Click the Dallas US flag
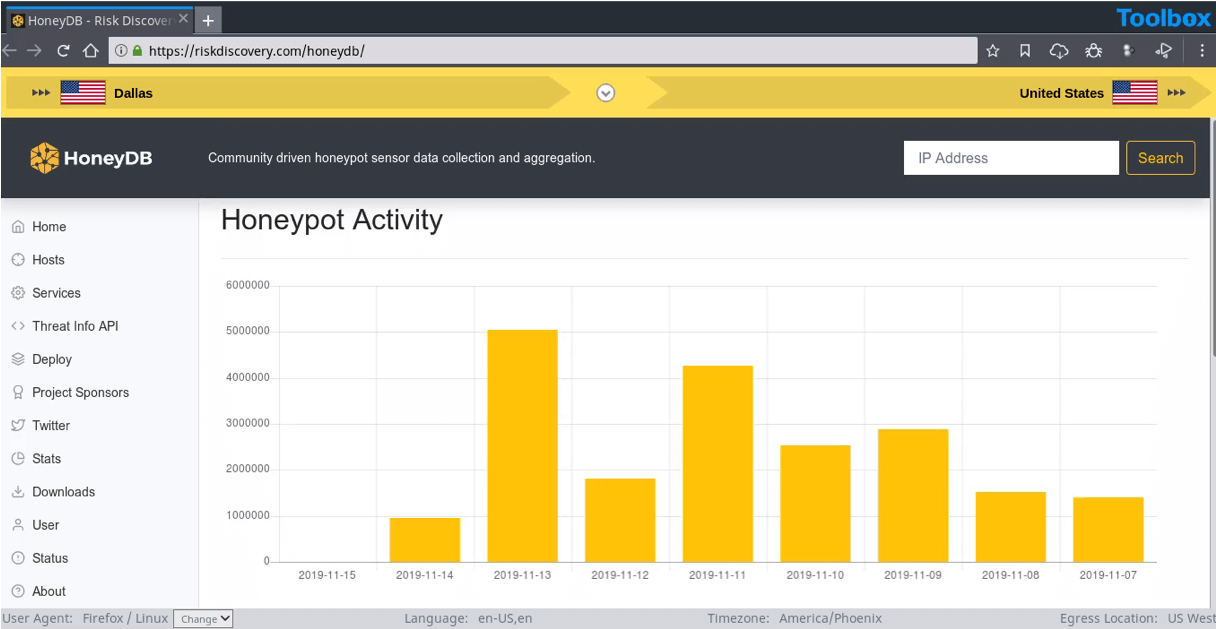Image resolution: width=1216 pixels, height=629 pixels. [83, 93]
